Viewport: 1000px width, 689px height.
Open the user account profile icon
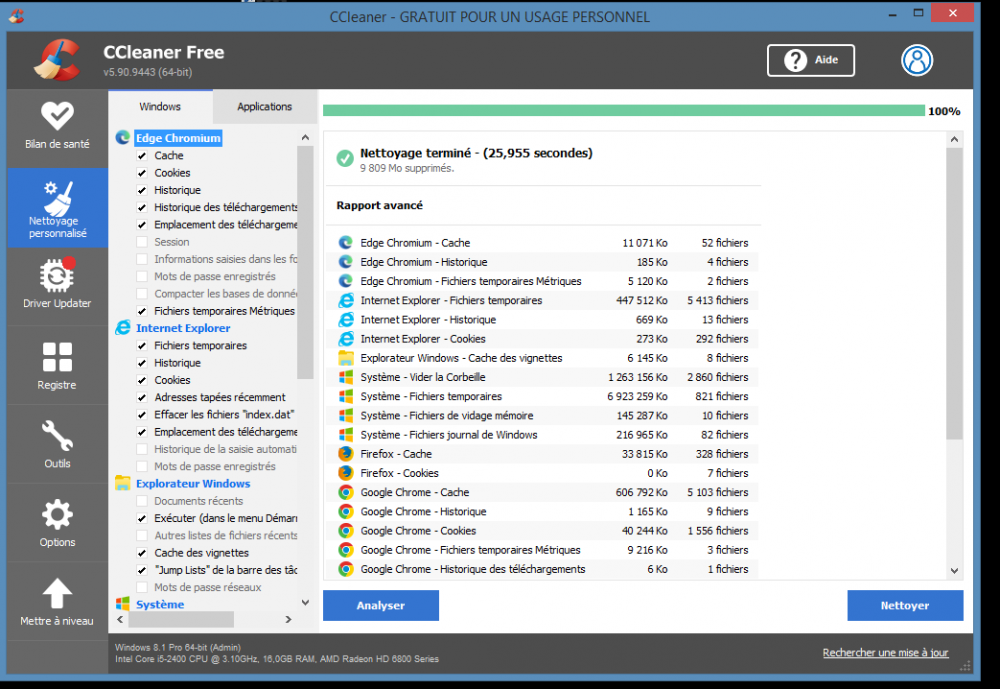tap(916, 60)
